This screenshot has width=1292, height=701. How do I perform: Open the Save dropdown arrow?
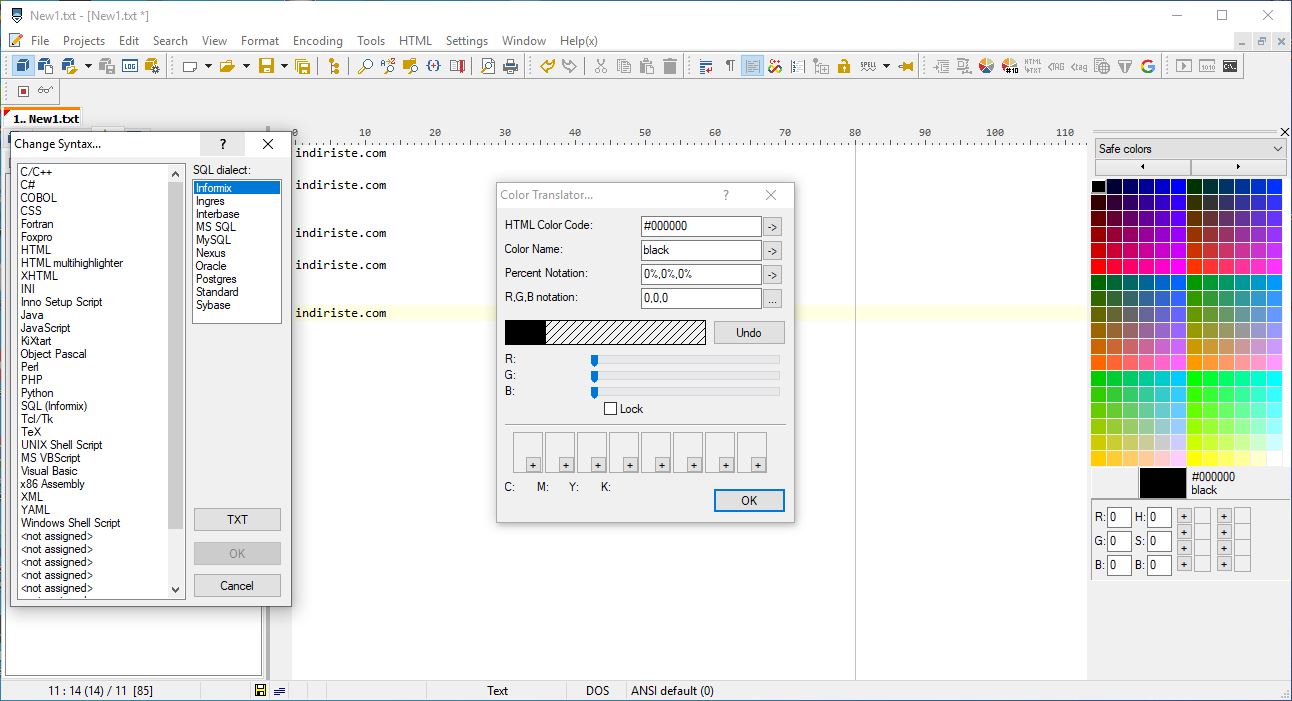[x=284, y=66]
